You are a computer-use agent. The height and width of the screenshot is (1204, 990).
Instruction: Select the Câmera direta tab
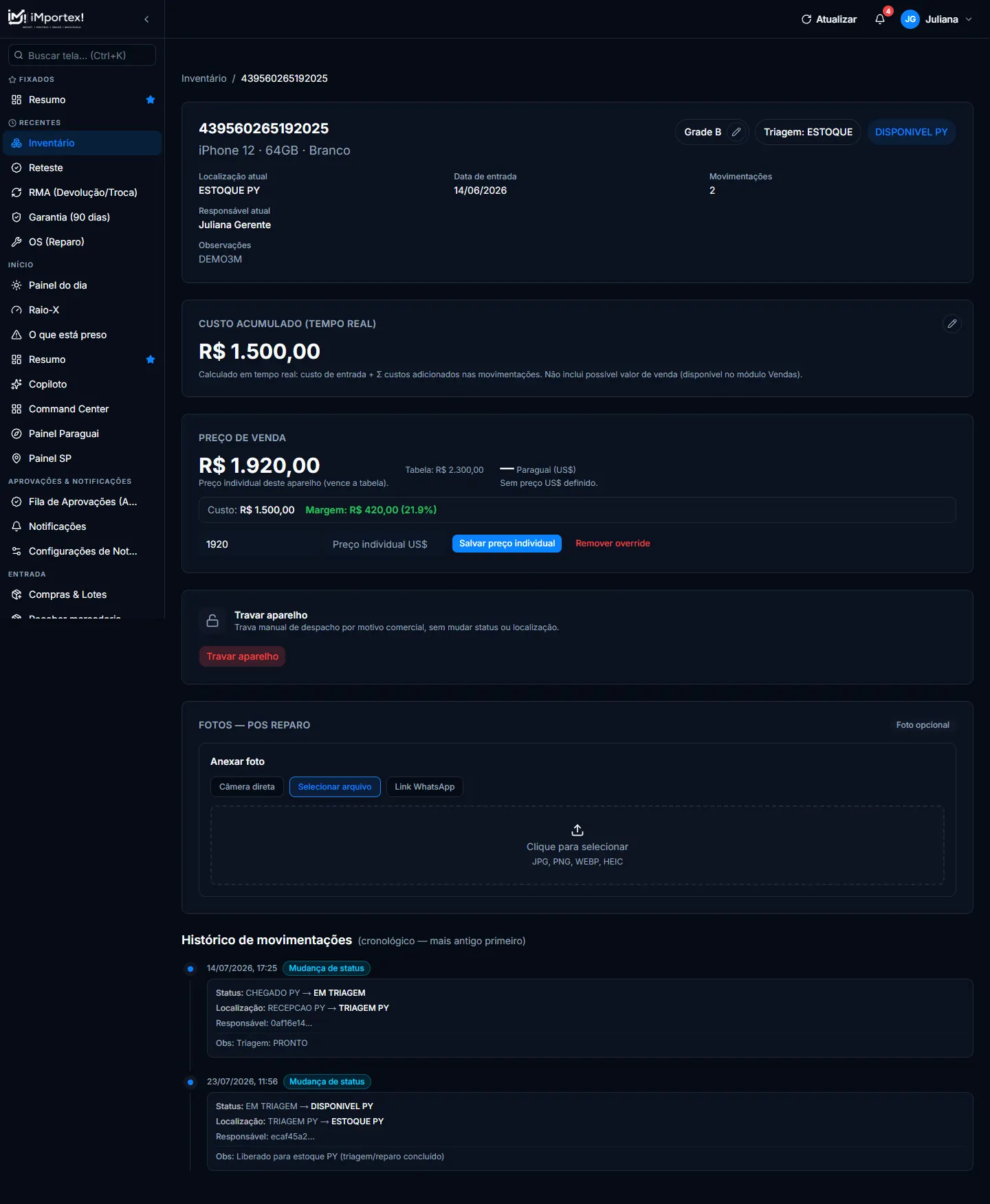click(x=247, y=787)
